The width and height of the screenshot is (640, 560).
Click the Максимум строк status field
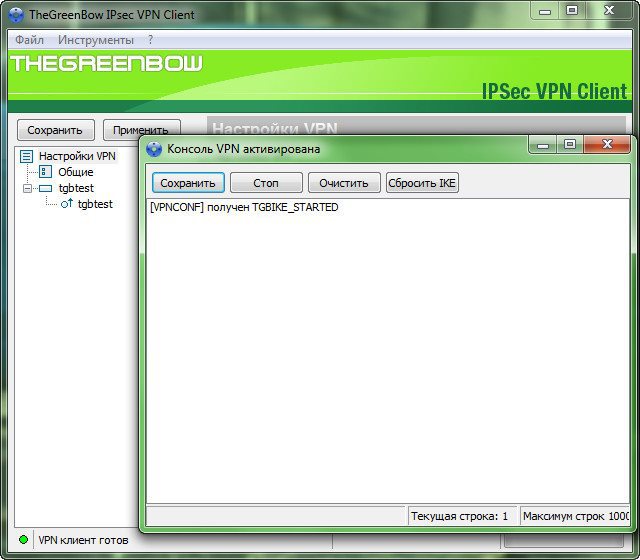[576, 516]
